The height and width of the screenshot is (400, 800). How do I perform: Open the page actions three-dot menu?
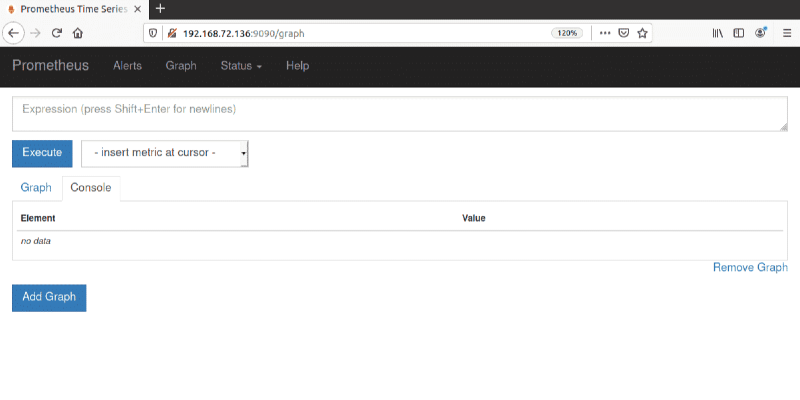[604, 32]
